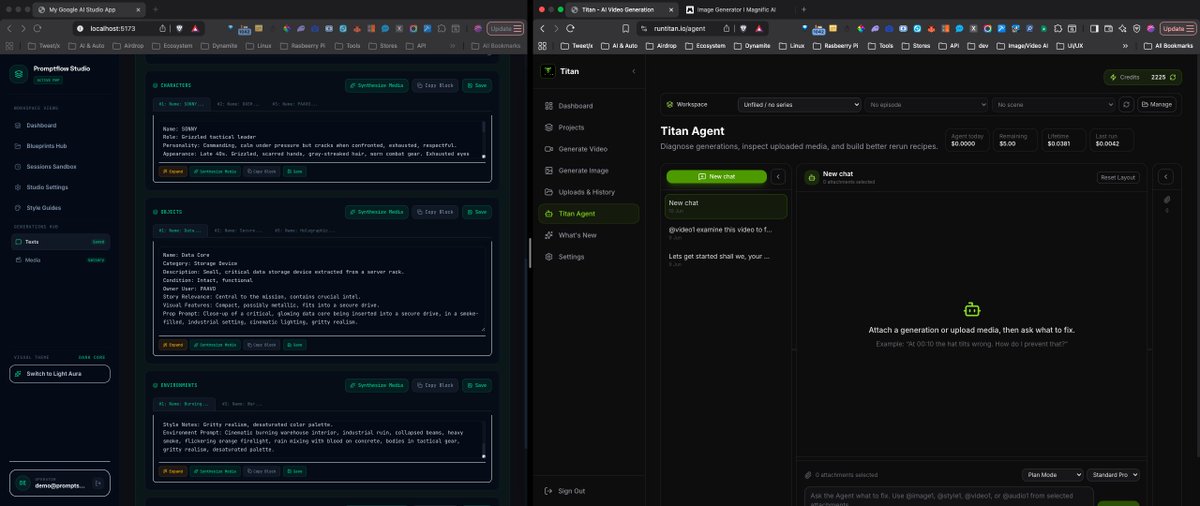Open the No scene dropdown
1200x506 pixels.
click(1054, 104)
